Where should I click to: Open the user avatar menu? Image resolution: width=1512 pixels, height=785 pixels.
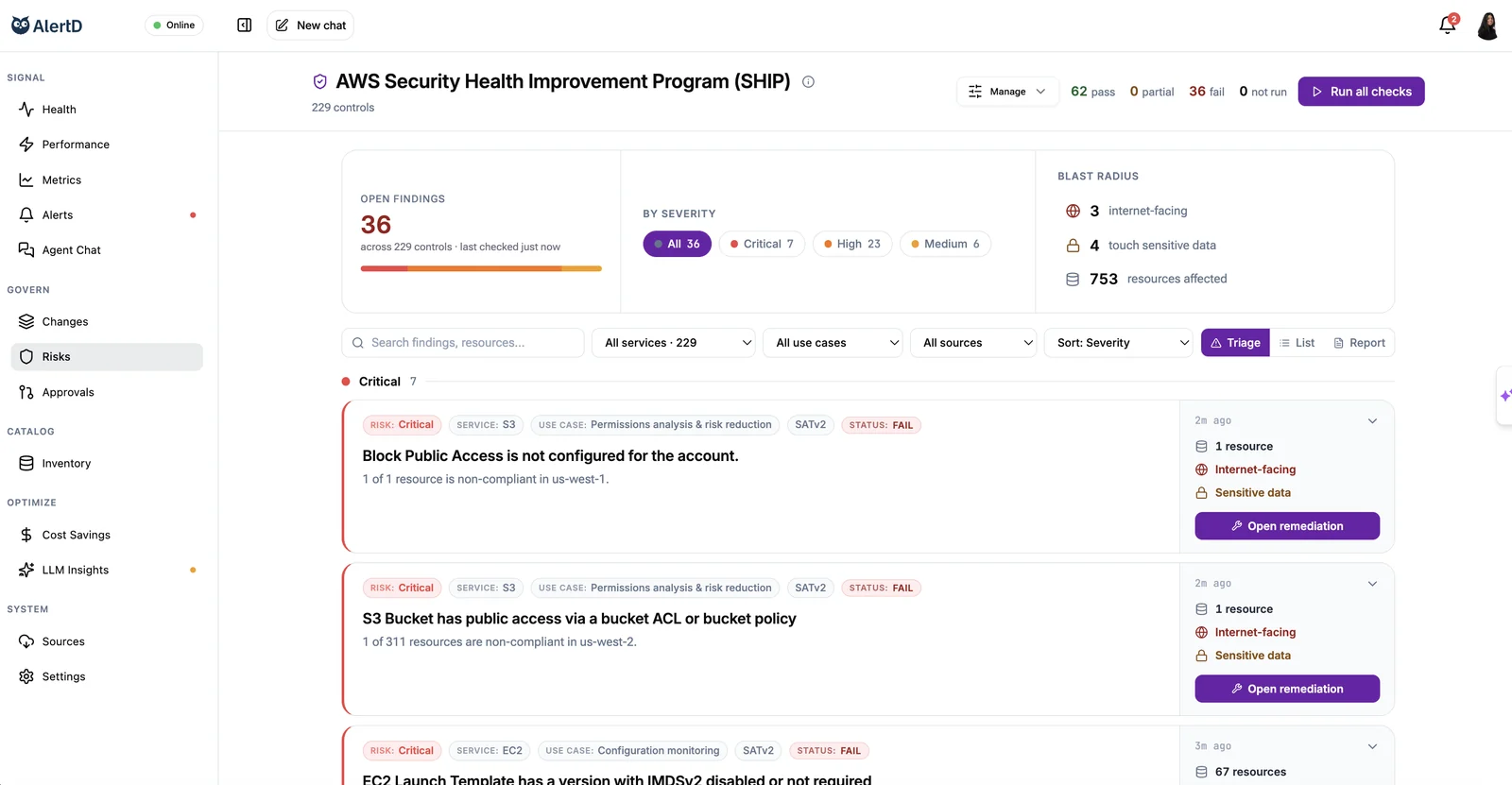click(x=1487, y=26)
